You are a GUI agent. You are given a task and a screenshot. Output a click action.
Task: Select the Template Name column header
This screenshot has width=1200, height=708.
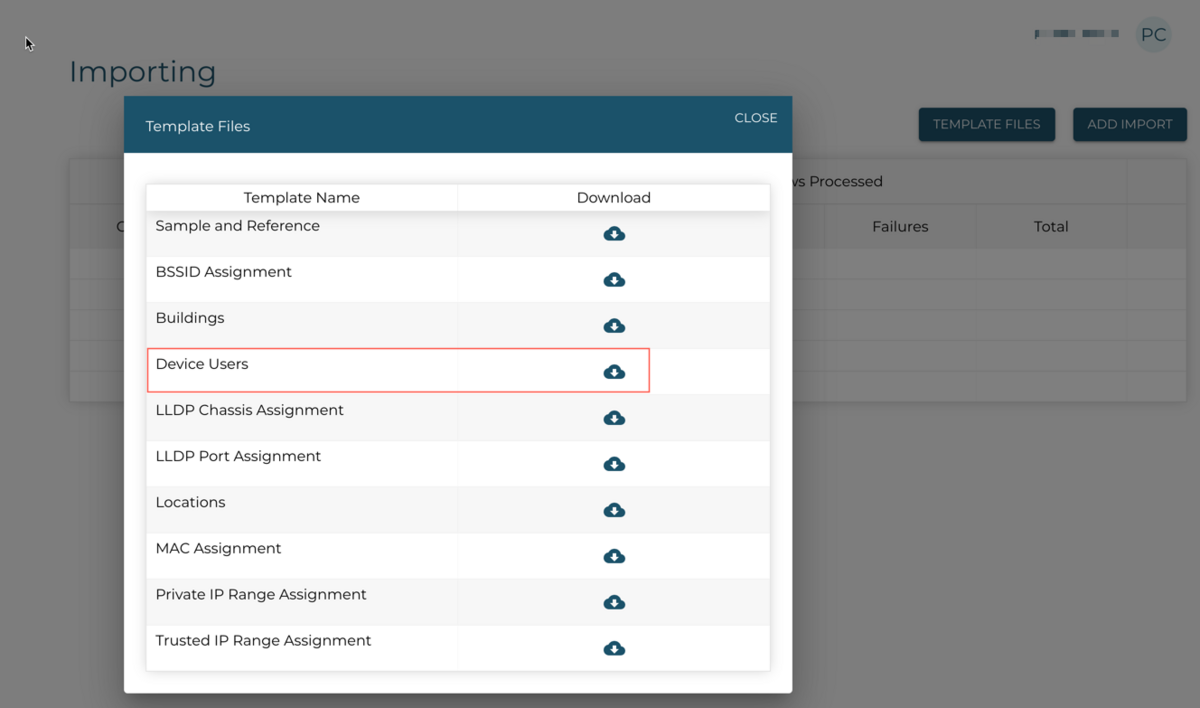pos(302,198)
